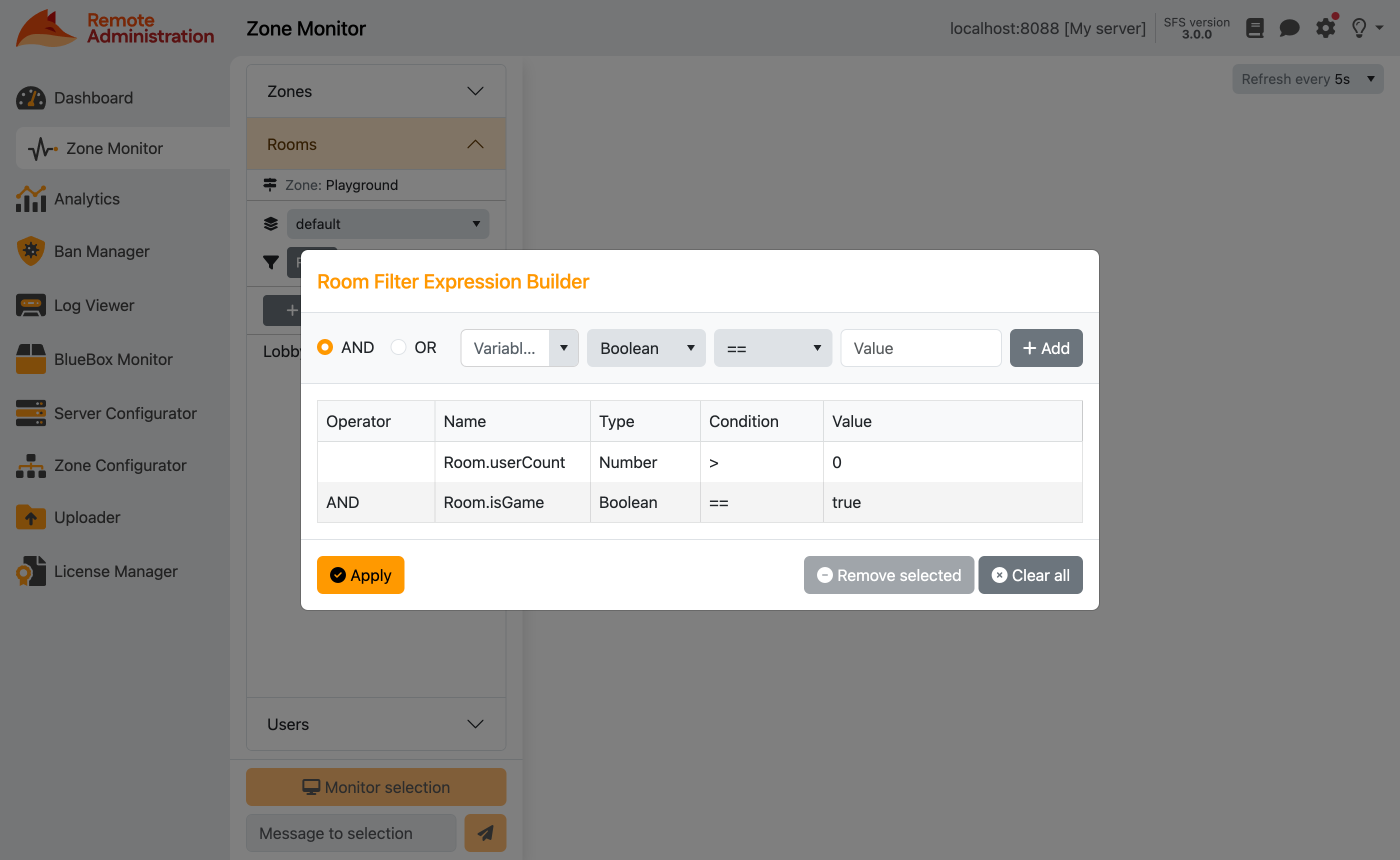
Task: Click the Clear all button
Action: pyautogui.click(x=1030, y=575)
